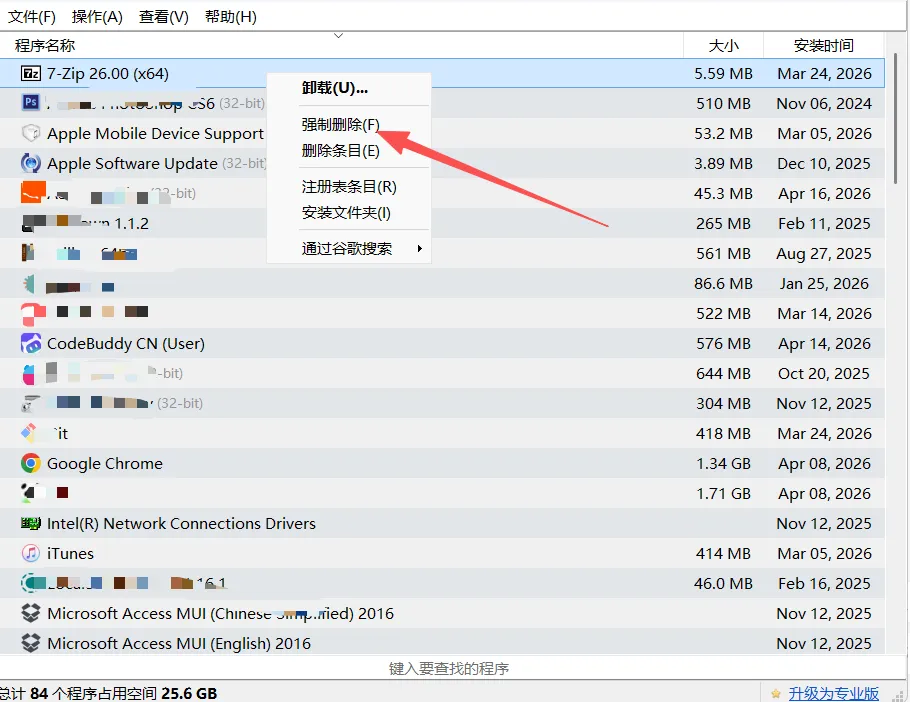Open the 操作(A) menu

coord(97,17)
